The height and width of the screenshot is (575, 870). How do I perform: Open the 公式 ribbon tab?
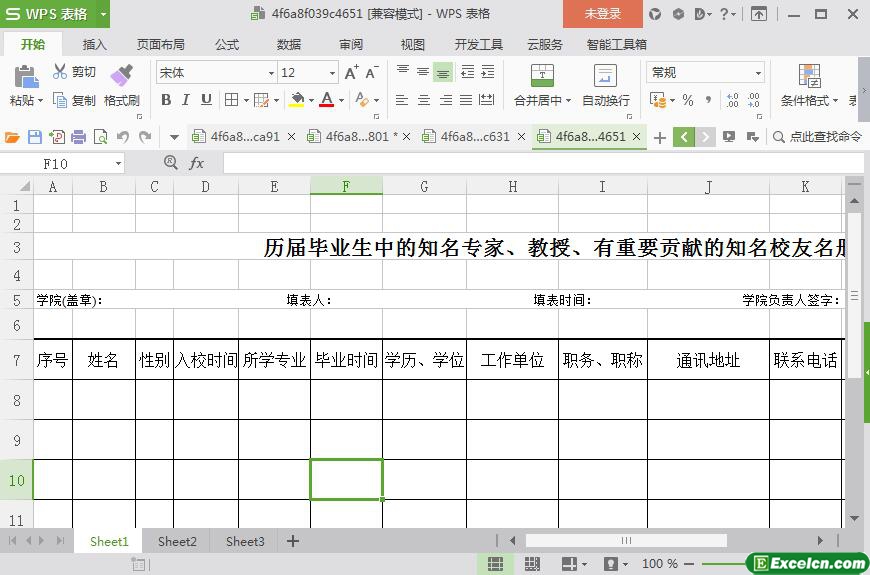click(227, 44)
